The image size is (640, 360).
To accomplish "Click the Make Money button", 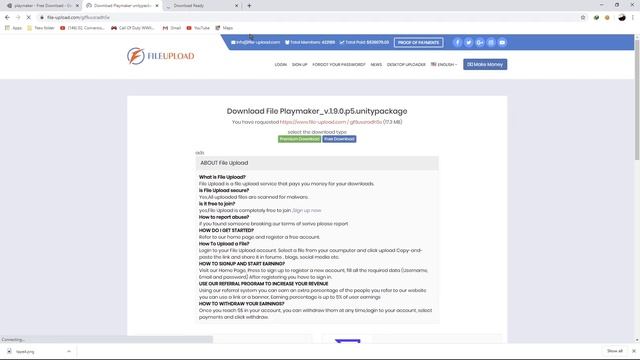I will 485,64.
